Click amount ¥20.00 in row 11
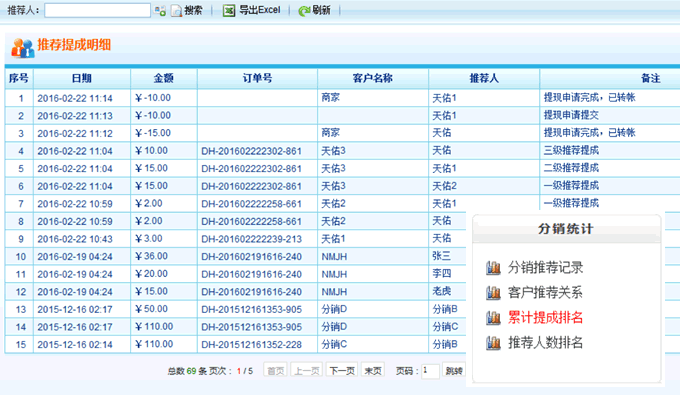 (x=151, y=274)
